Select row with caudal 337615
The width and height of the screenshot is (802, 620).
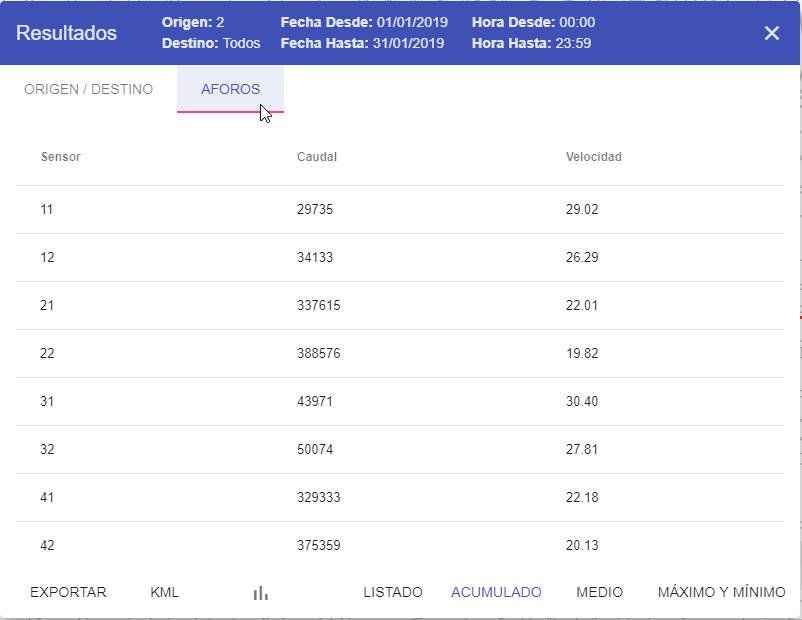coord(318,306)
